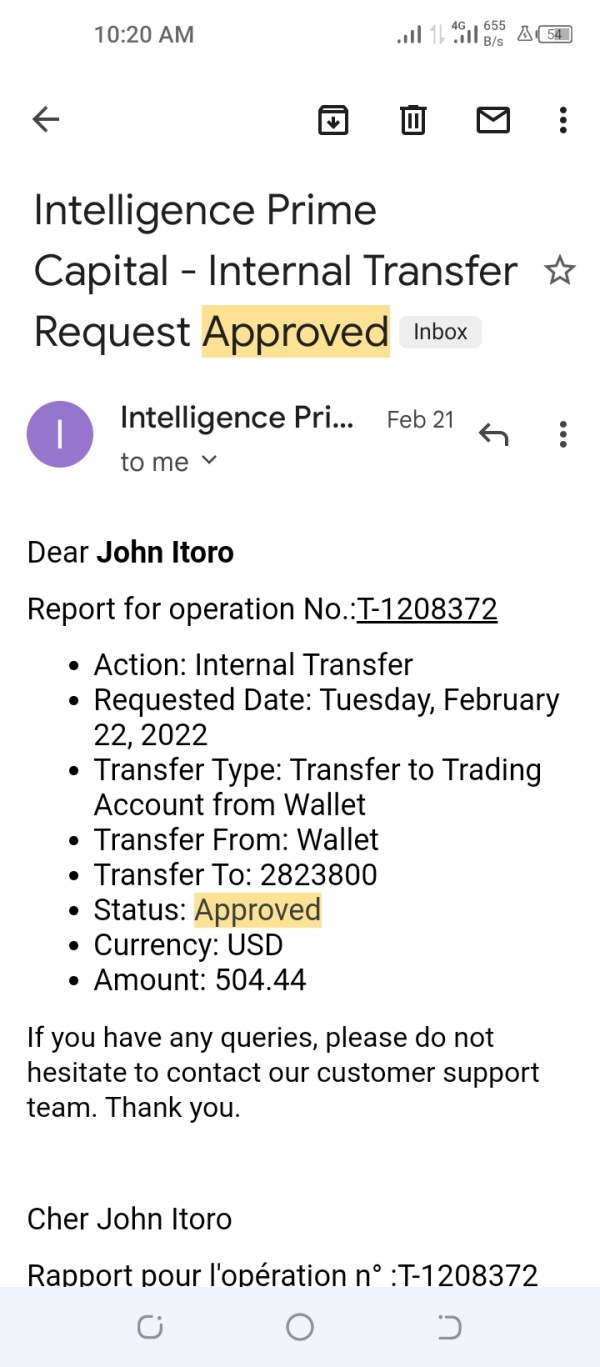Viewport: 600px width, 1367px height.
Task: Expand the 'to me' recipient details chevron
Action: (209, 461)
